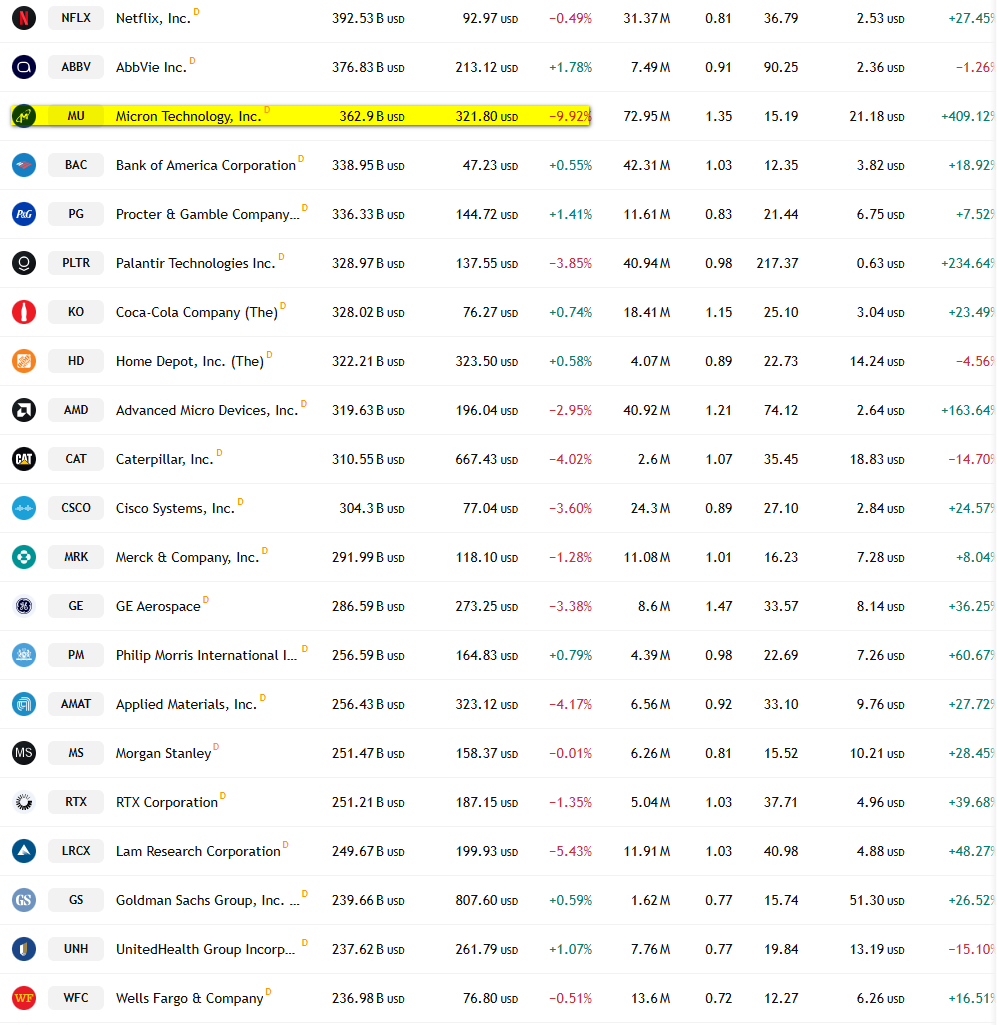
Task: Click the Lam Research logo icon
Action: tap(24, 851)
